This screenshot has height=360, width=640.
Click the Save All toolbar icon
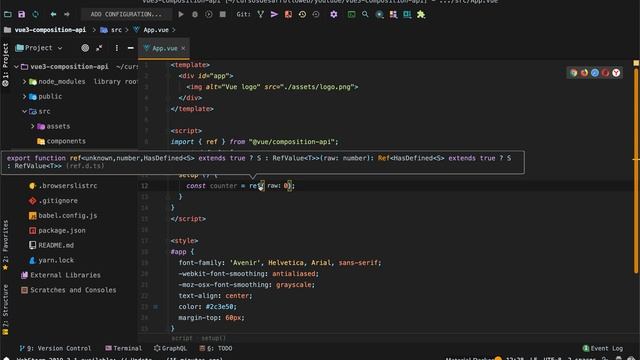[21, 14]
